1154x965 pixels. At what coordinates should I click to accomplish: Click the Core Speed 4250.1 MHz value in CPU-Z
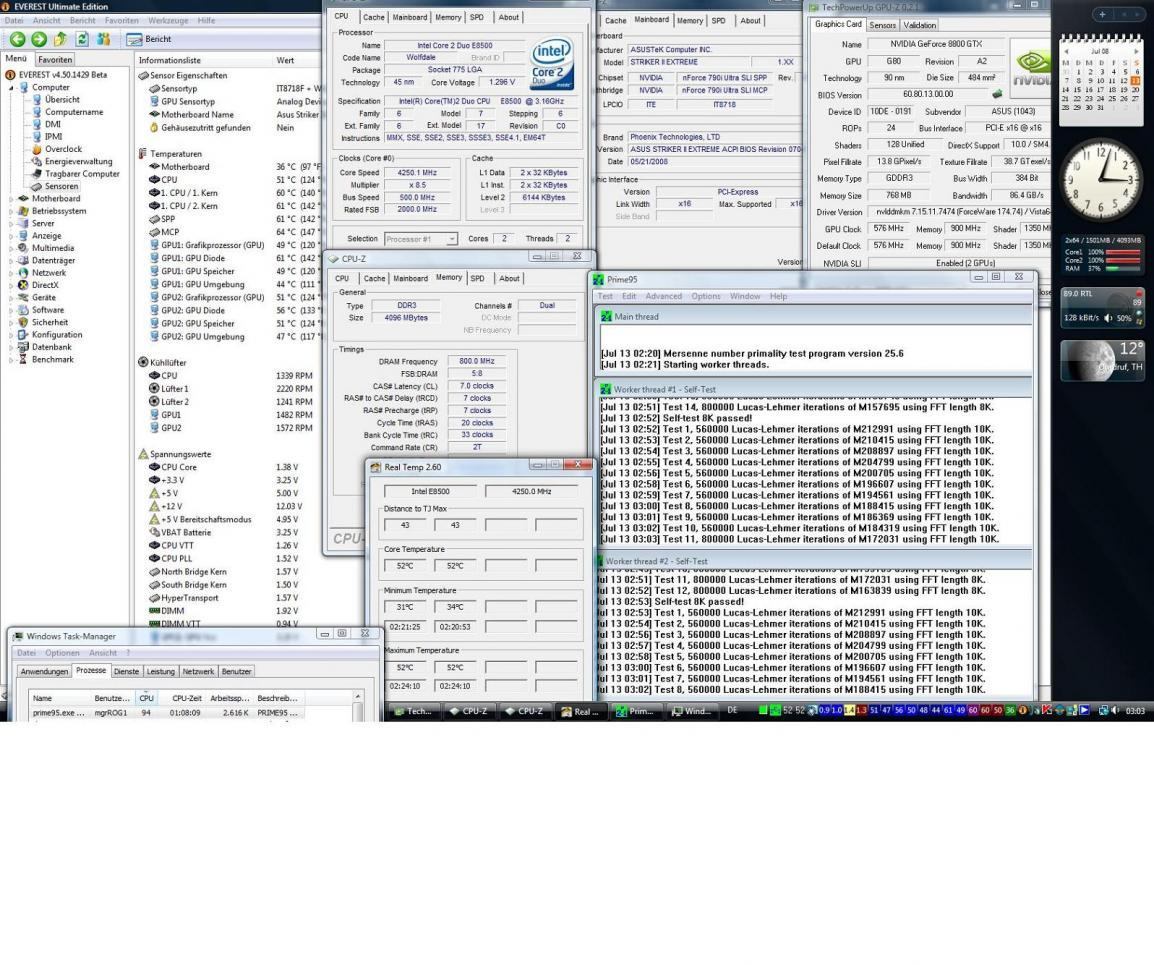coord(417,173)
